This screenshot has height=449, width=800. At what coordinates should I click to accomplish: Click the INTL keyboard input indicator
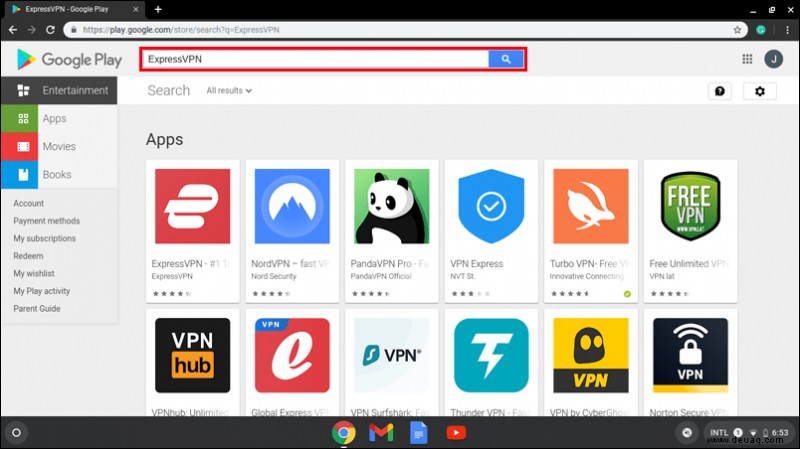point(719,433)
